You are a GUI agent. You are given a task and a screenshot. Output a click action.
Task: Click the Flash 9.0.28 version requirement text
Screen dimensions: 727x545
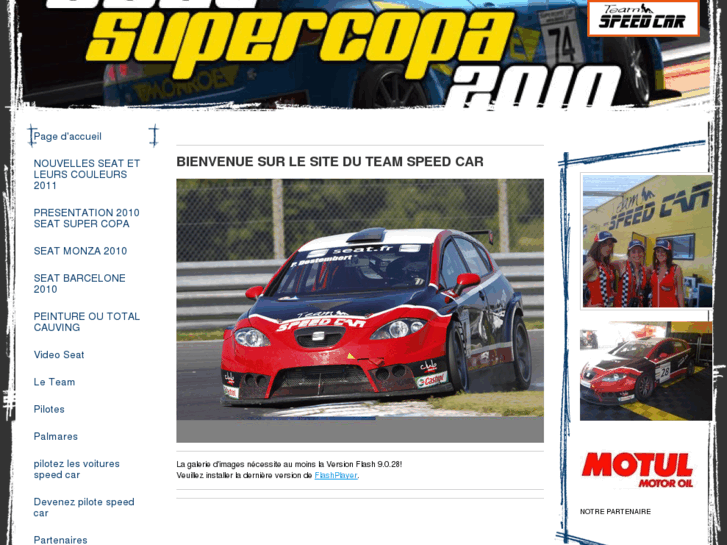click(289, 464)
